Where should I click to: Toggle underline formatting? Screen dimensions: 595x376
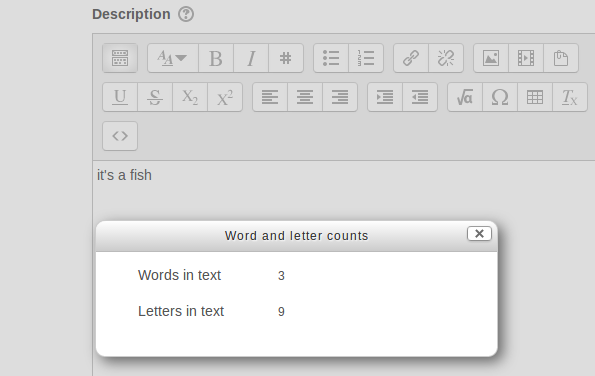120,97
